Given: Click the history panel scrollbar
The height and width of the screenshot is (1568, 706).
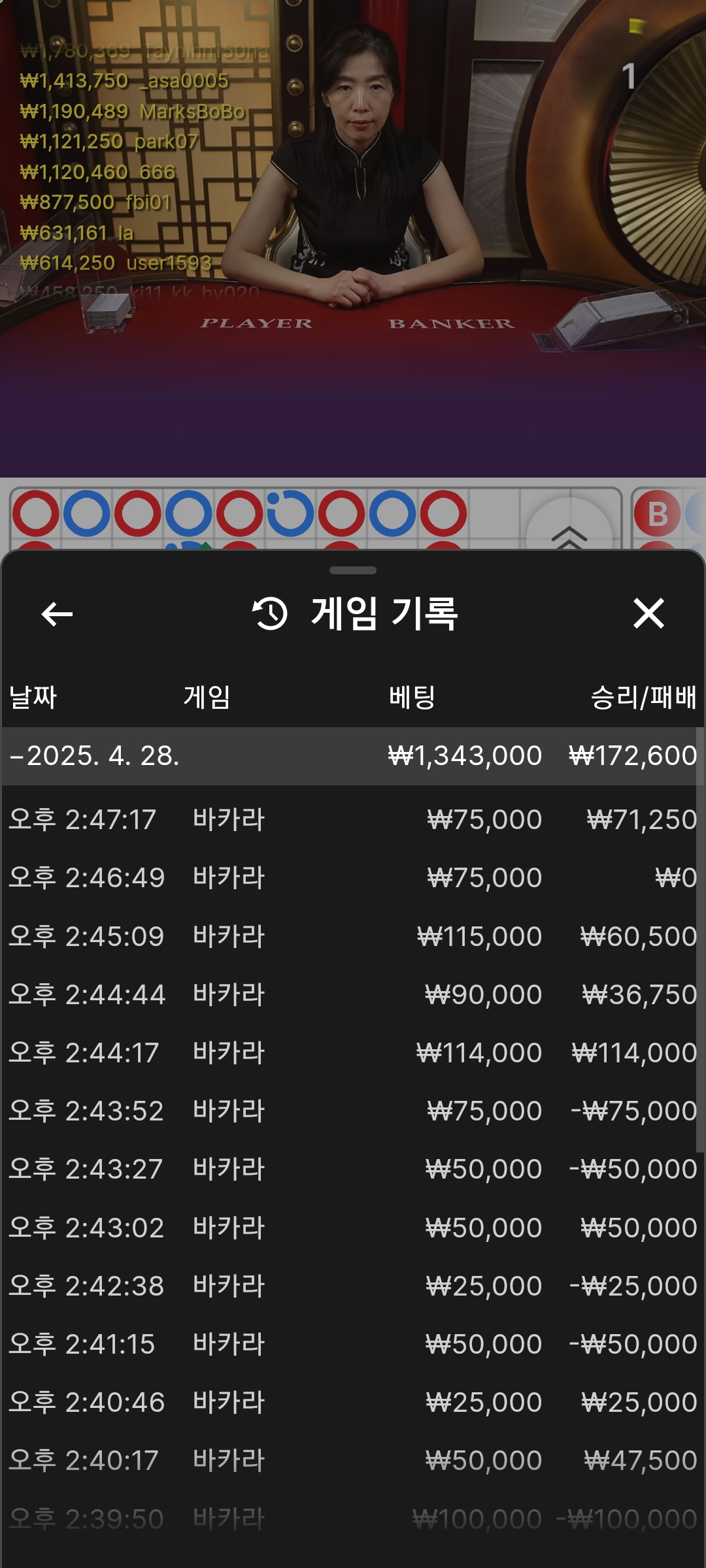Looking at the screenshot, I should 700,941.
